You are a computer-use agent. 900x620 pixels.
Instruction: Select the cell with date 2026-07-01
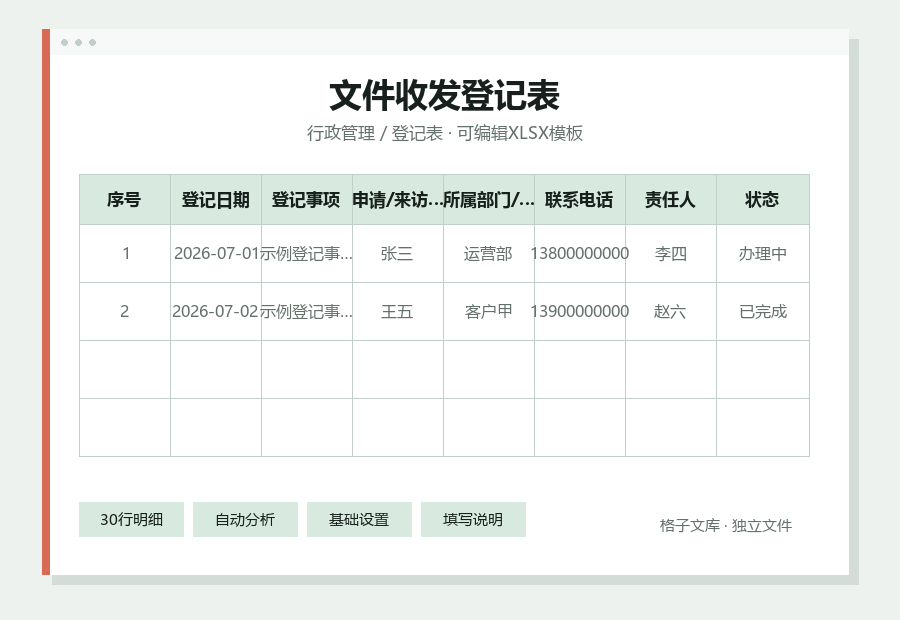tap(216, 253)
